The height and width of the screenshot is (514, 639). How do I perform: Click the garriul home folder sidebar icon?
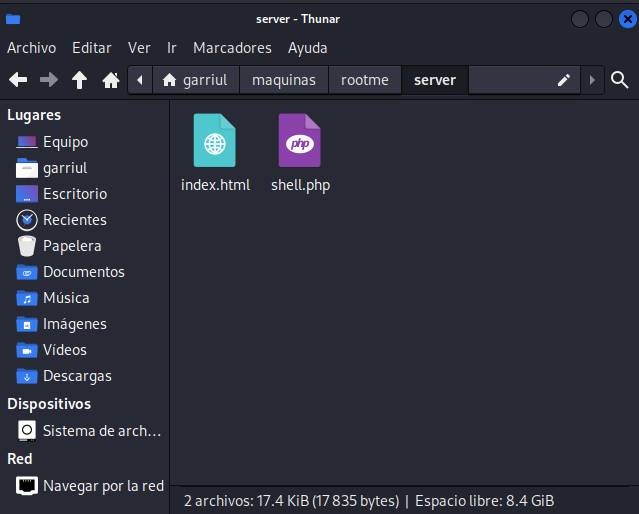(x=27, y=168)
